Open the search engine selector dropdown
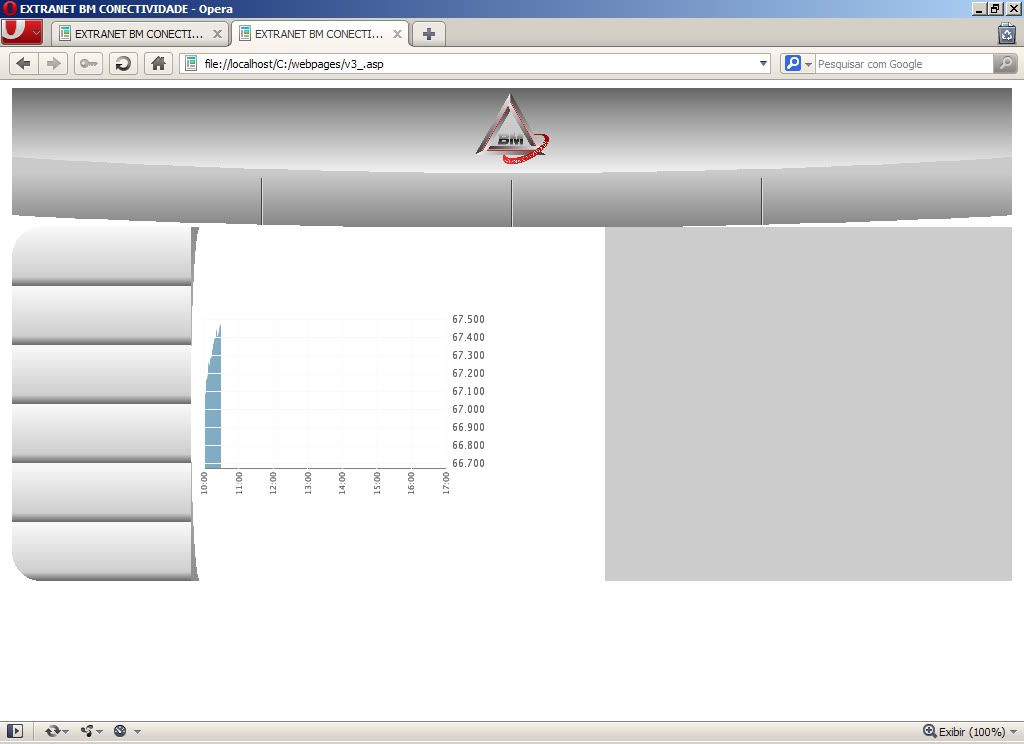 point(797,64)
